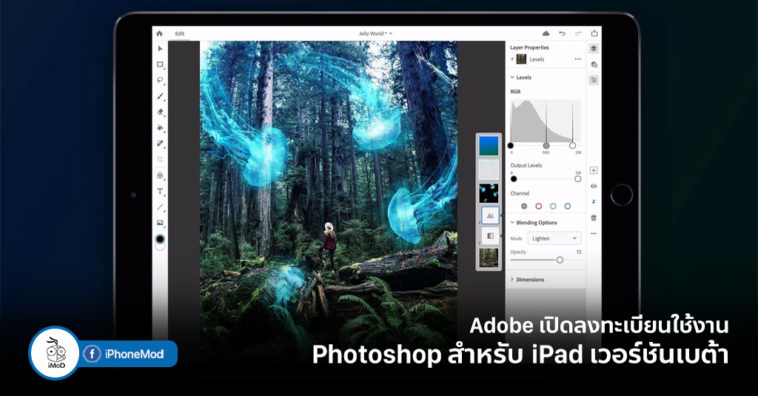Click the black Output Levels handle
The height and width of the screenshot is (396, 758).
[514, 179]
